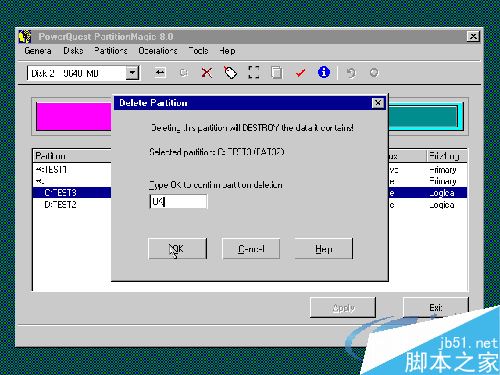Click Help button in Delete Partition dialog
The height and width of the screenshot is (375, 500).
point(324,249)
